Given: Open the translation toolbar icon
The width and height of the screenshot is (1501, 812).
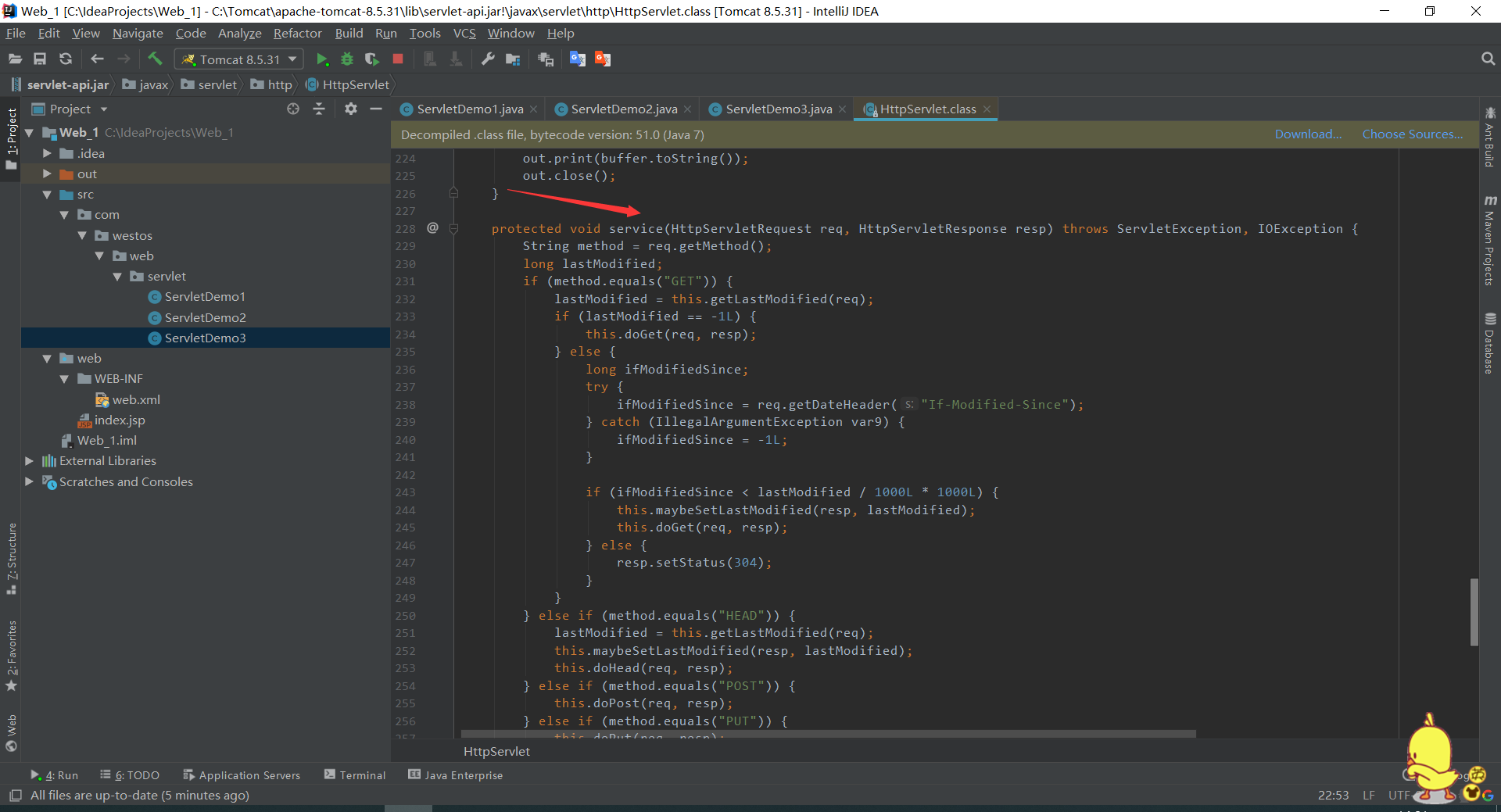Looking at the screenshot, I should 578,59.
